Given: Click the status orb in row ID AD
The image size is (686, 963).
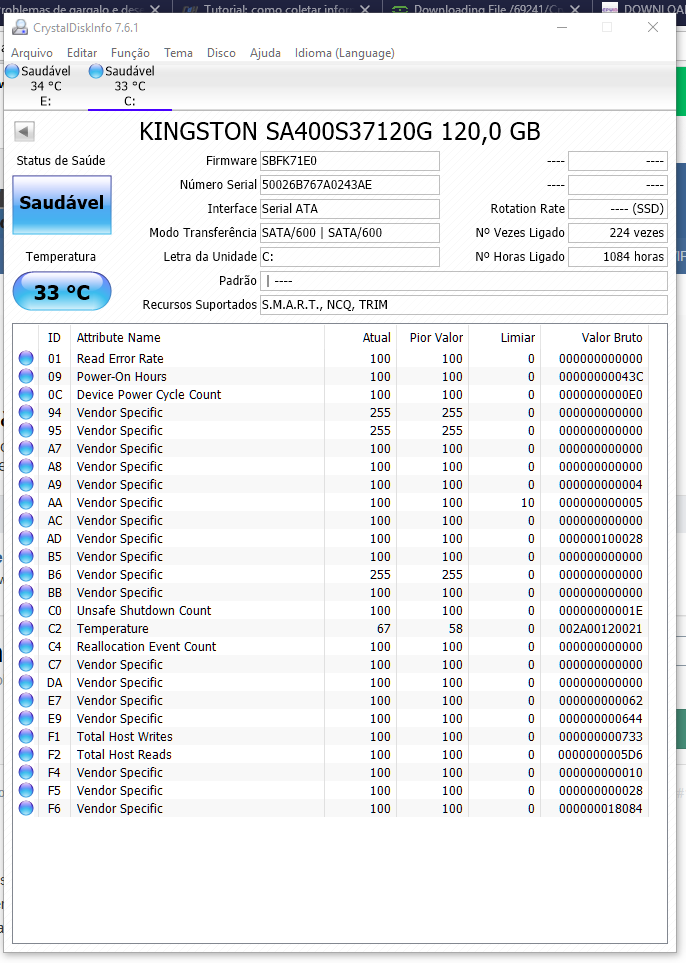Looking at the screenshot, I should click(x=26, y=538).
